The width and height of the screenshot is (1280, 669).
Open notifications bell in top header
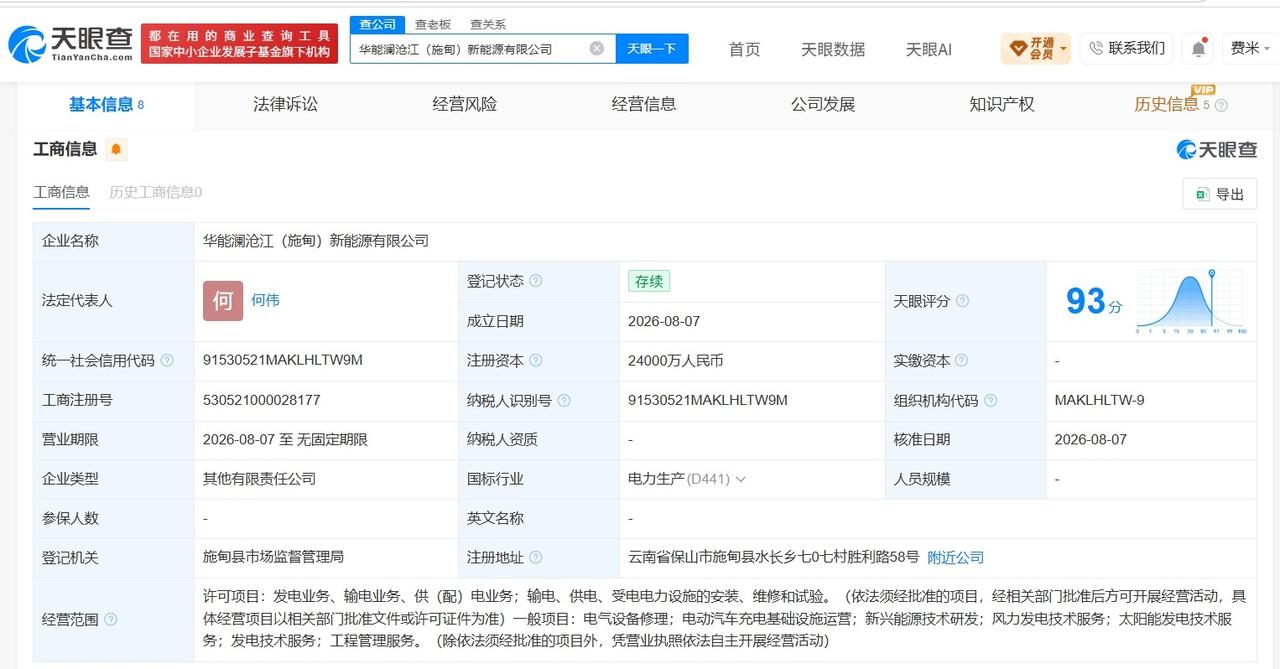coord(1198,48)
